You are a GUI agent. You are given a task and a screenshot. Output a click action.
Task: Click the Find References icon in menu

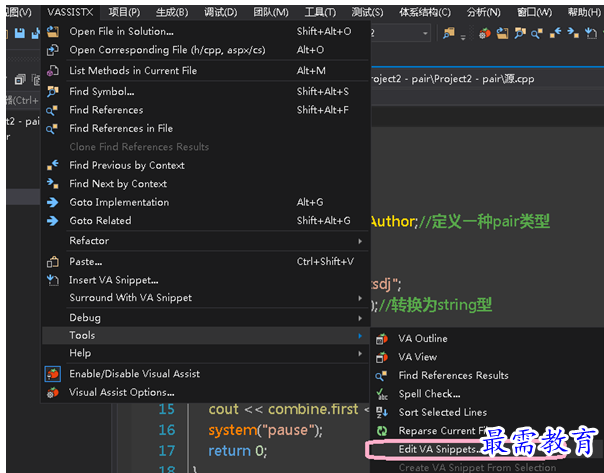pos(52,110)
